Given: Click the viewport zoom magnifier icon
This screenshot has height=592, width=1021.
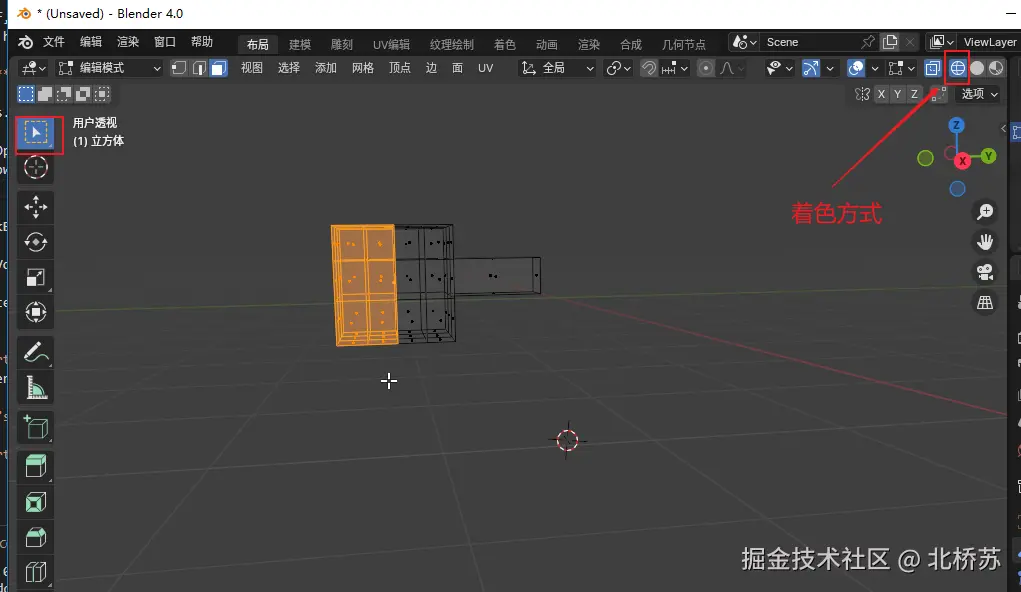Looking at the screenshot, I should pos(985,212).
